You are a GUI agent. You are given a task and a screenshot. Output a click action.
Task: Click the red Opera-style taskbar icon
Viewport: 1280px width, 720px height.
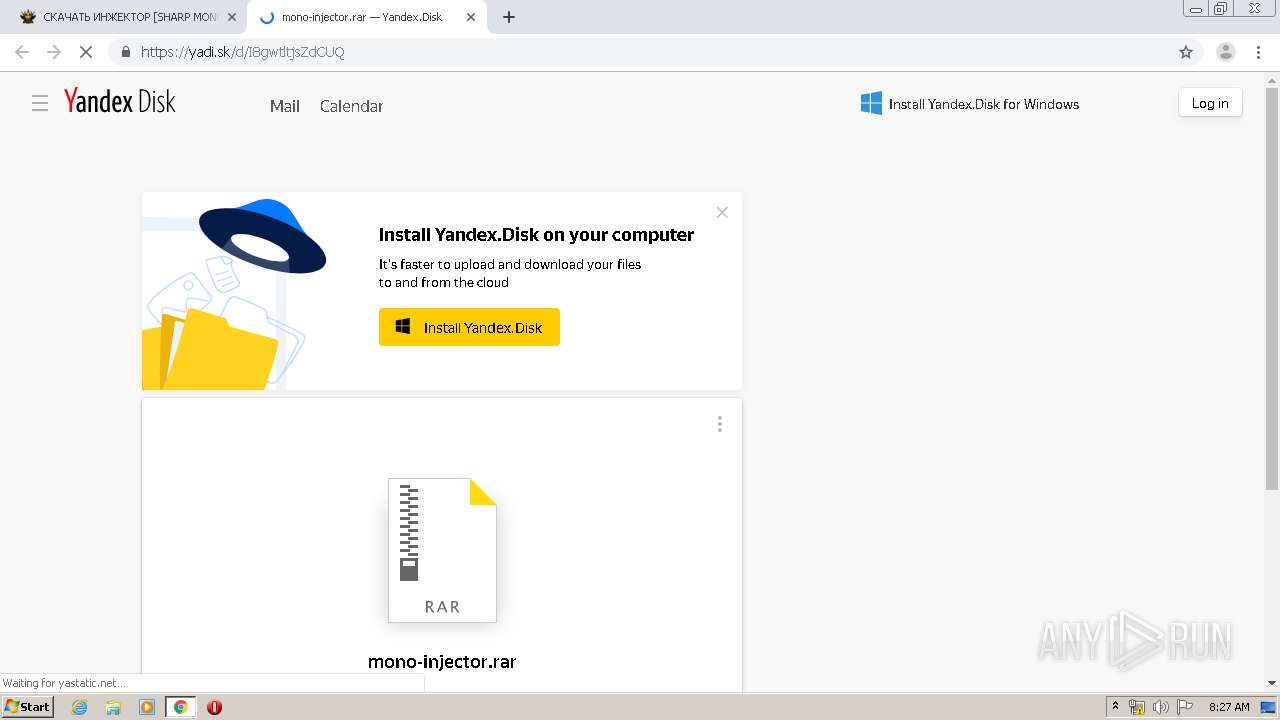214,707
